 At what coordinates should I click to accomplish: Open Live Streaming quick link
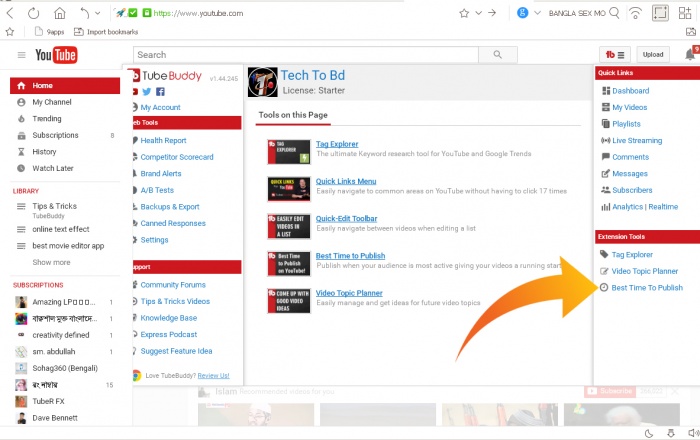coord(637,141)
